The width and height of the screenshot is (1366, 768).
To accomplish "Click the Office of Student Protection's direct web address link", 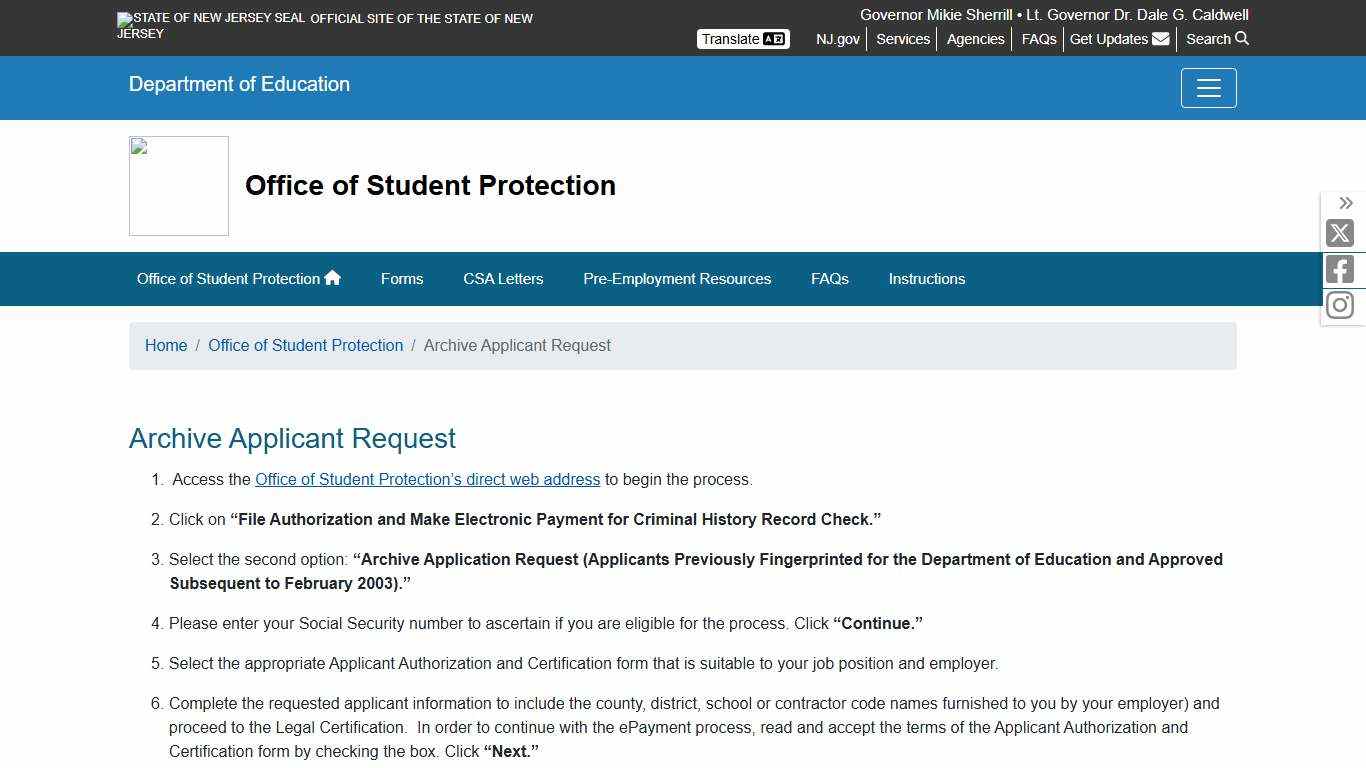I will pyautogui.click(x=427, y=479).
